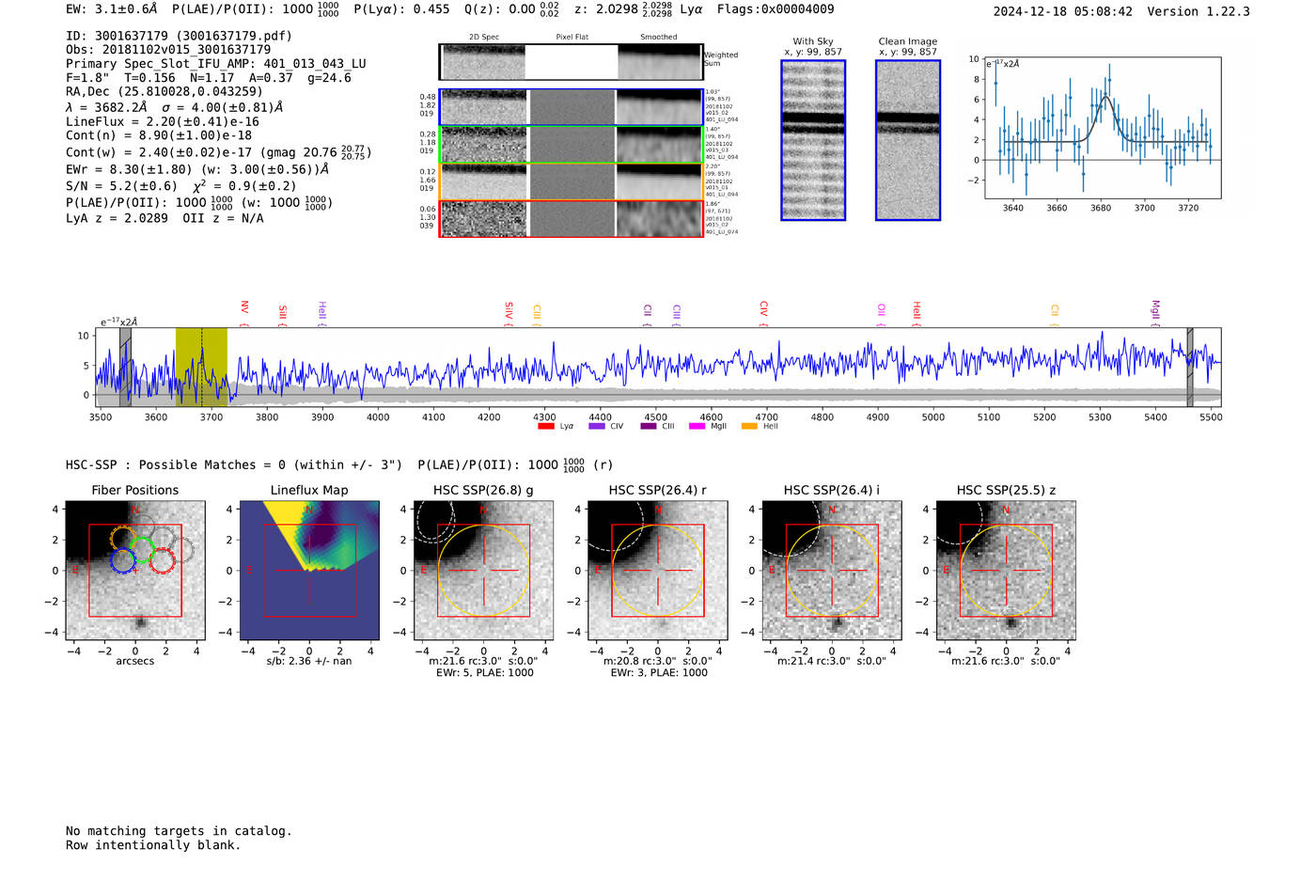Click the EW: 3.1±0.6Å header value
The width and height of the screenshot is (1316, 896).
tap(112, 9)
